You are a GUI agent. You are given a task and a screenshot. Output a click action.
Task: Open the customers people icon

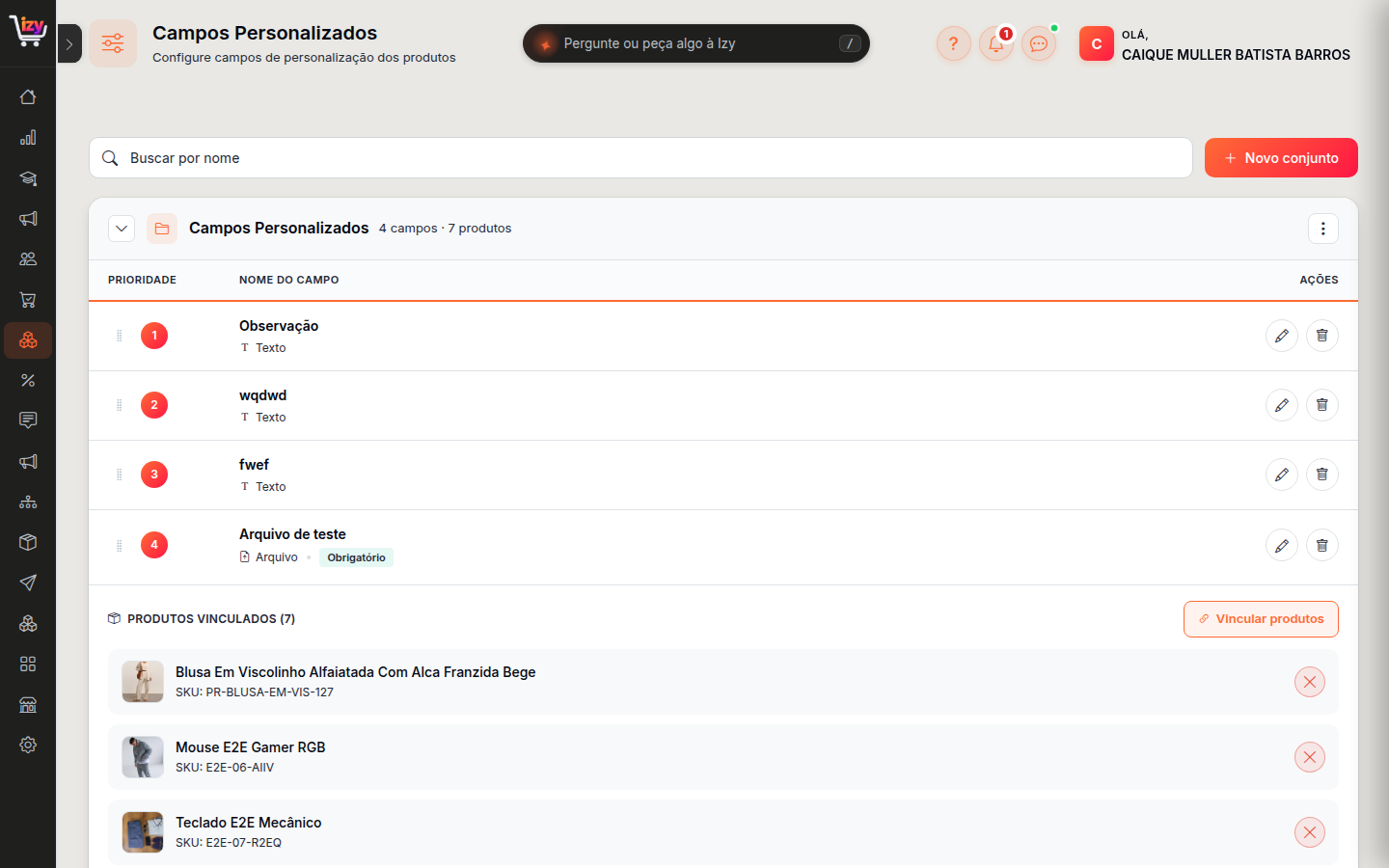[x=28, y=258]
